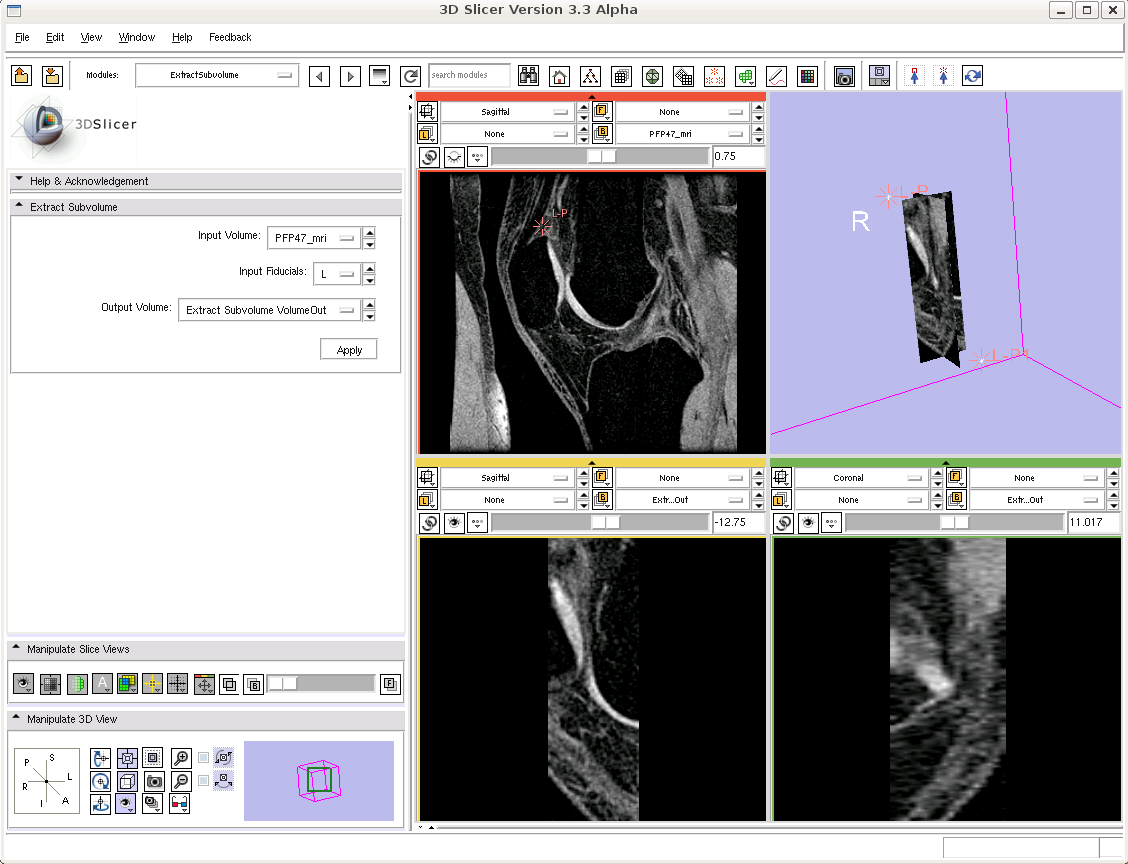
Task: Click the Apply button
Action: click(349, 350)
